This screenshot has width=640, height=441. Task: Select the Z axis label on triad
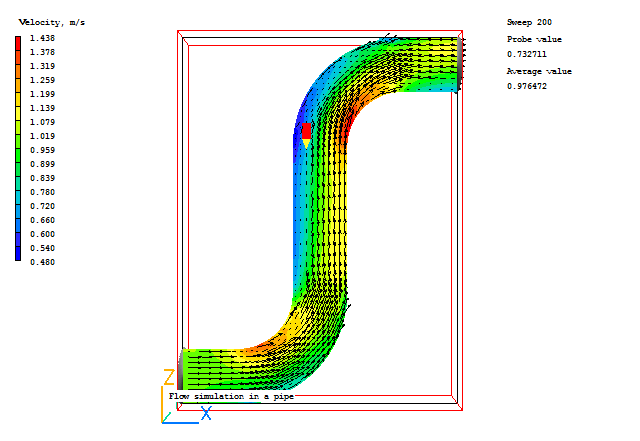coord(169,378)
